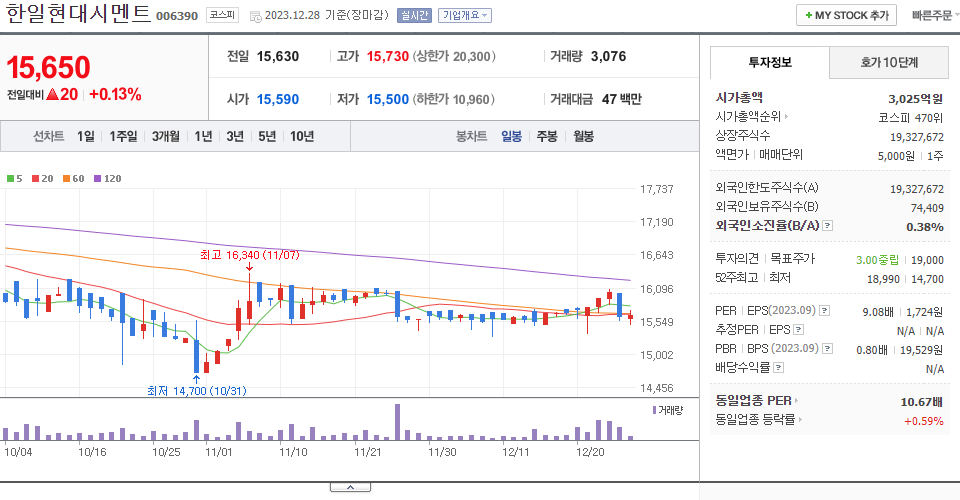960x500 pixels.
Task: Click the 시가 15,590 value
Action: pyautogui.click(x=278, y=99)
